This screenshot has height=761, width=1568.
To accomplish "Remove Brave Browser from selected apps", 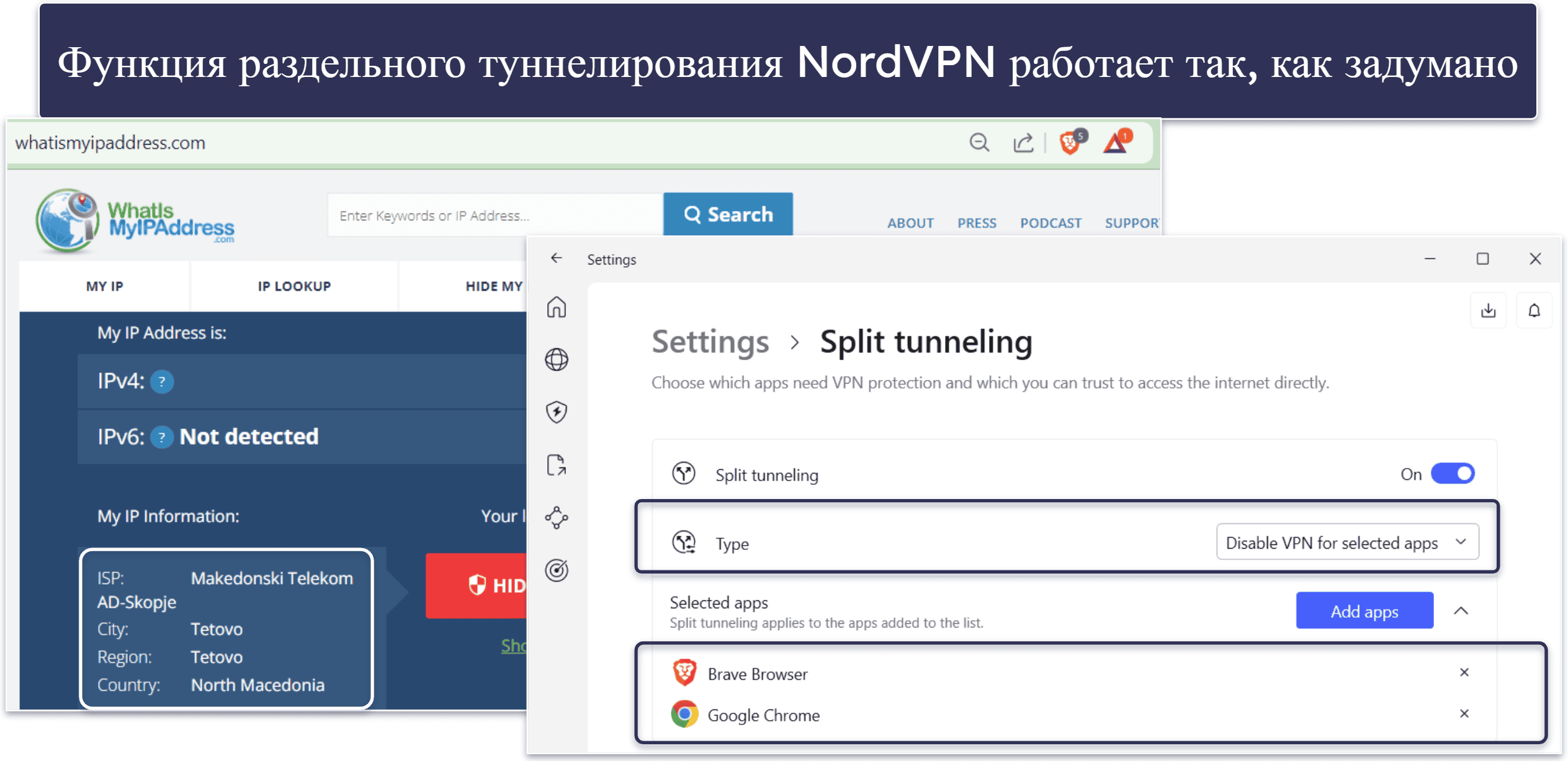I will pyautogui.click(x=1464, y=672).
